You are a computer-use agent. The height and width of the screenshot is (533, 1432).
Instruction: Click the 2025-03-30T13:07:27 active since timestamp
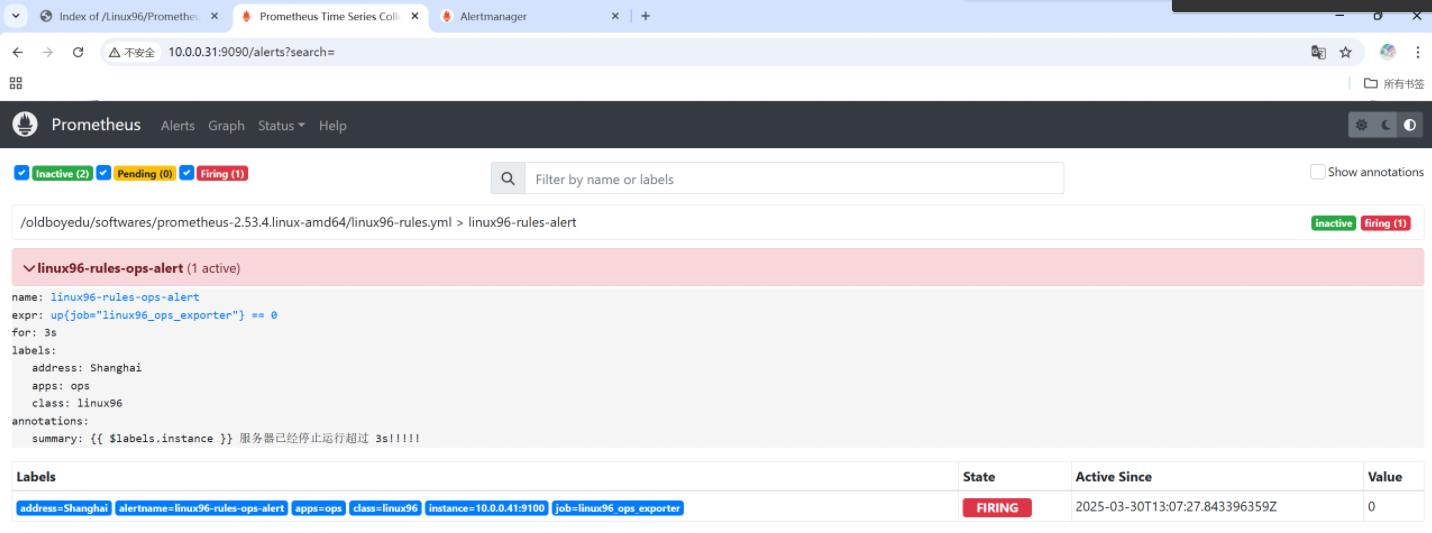click(x=1176, y=507)
